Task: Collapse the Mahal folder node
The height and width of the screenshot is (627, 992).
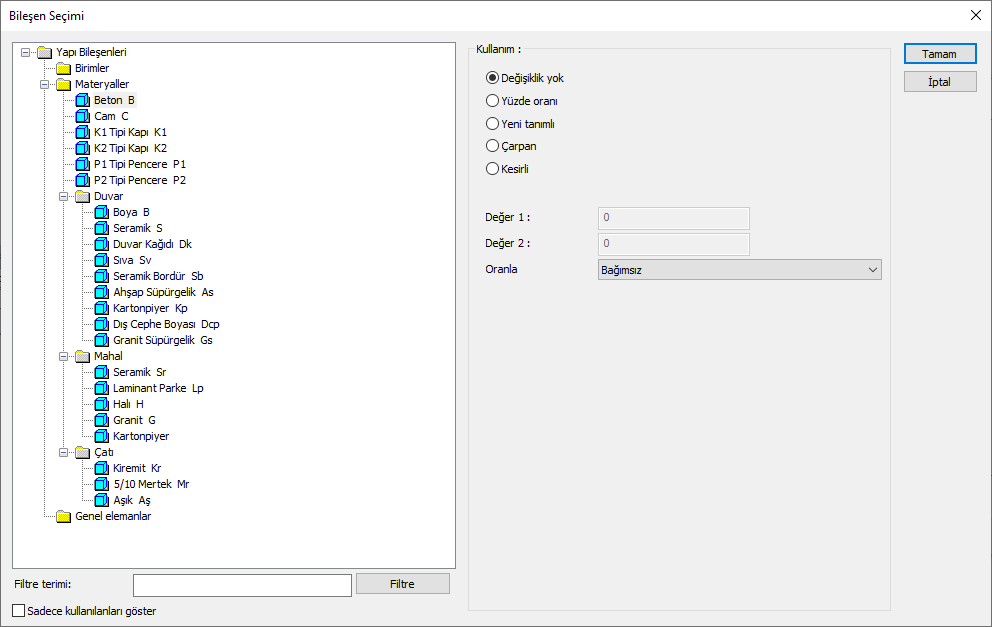Action: tap(63, 356)
